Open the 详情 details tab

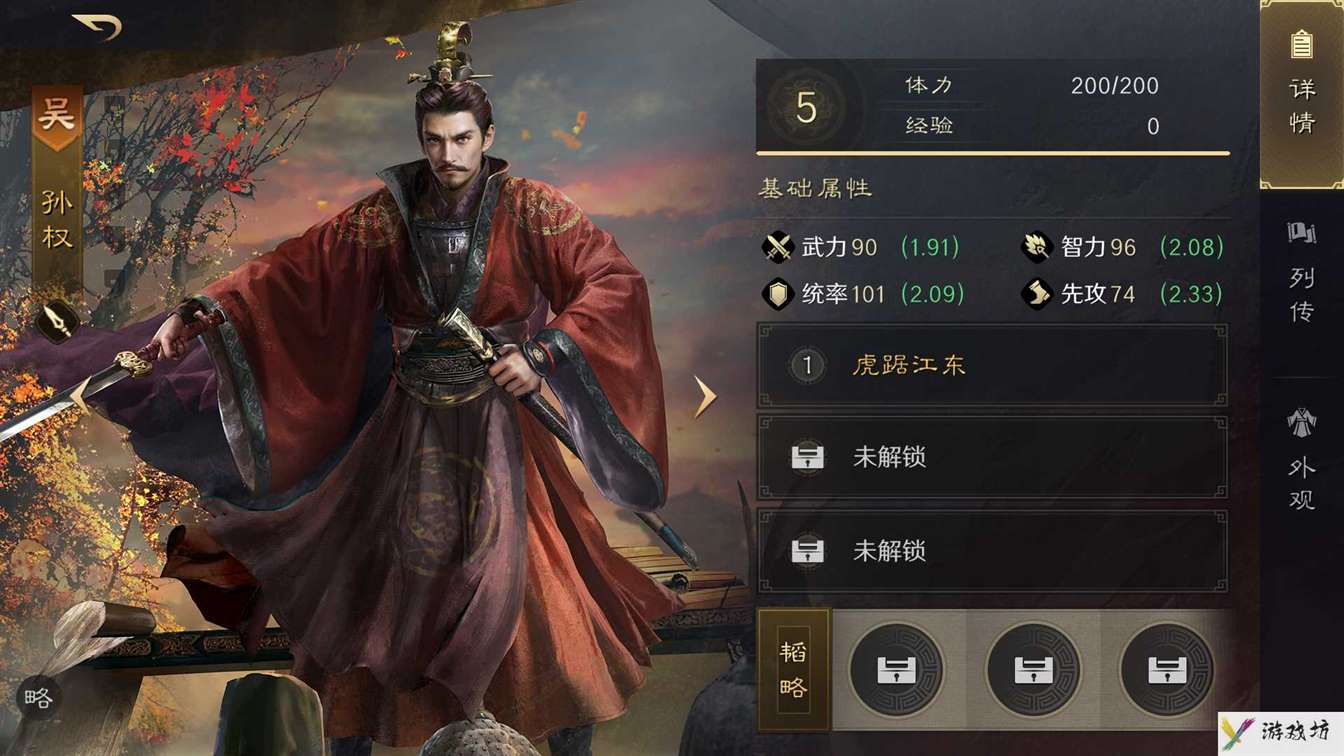[x=1301, y=94]
